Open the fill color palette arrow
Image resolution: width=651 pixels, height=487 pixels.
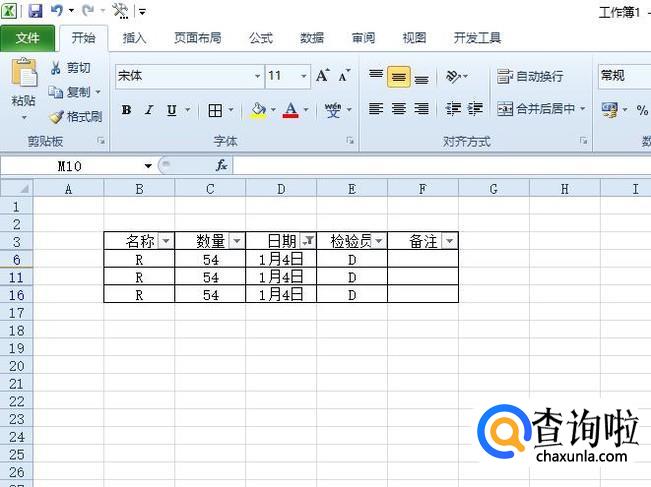(273, 110)
